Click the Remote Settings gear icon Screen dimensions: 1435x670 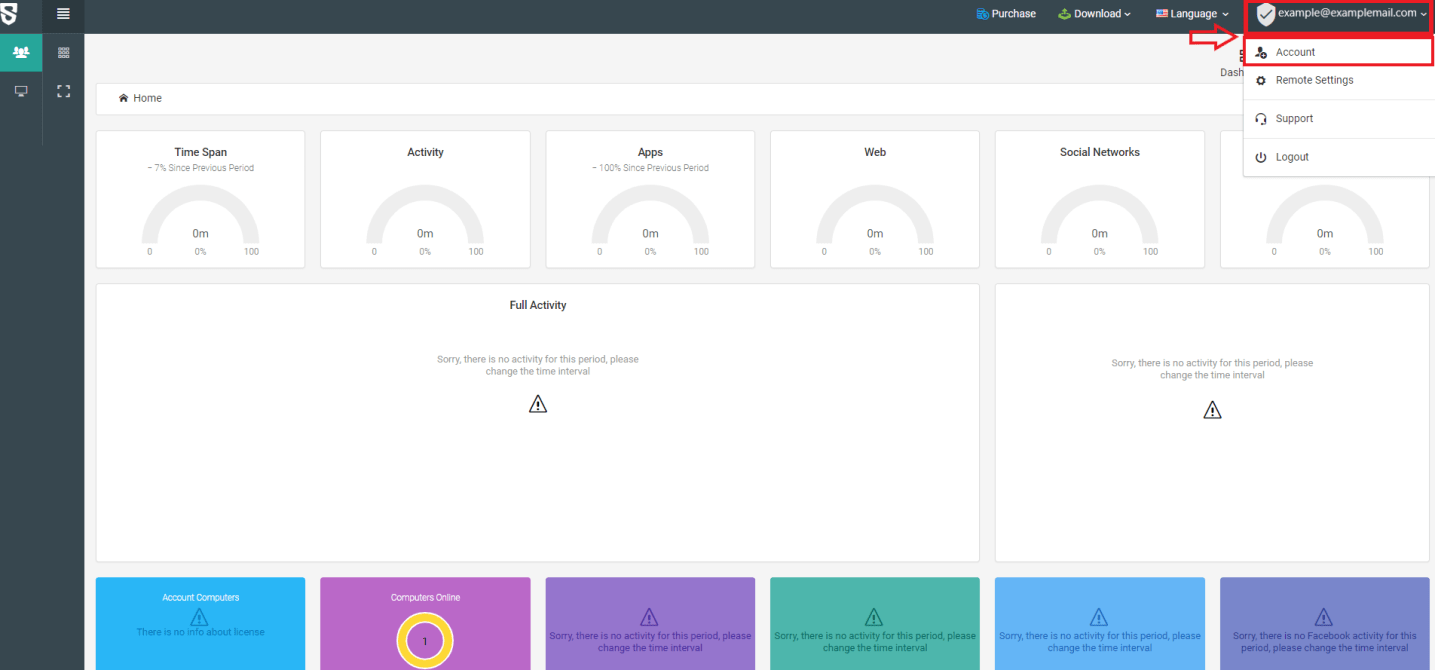(1261, 80)
